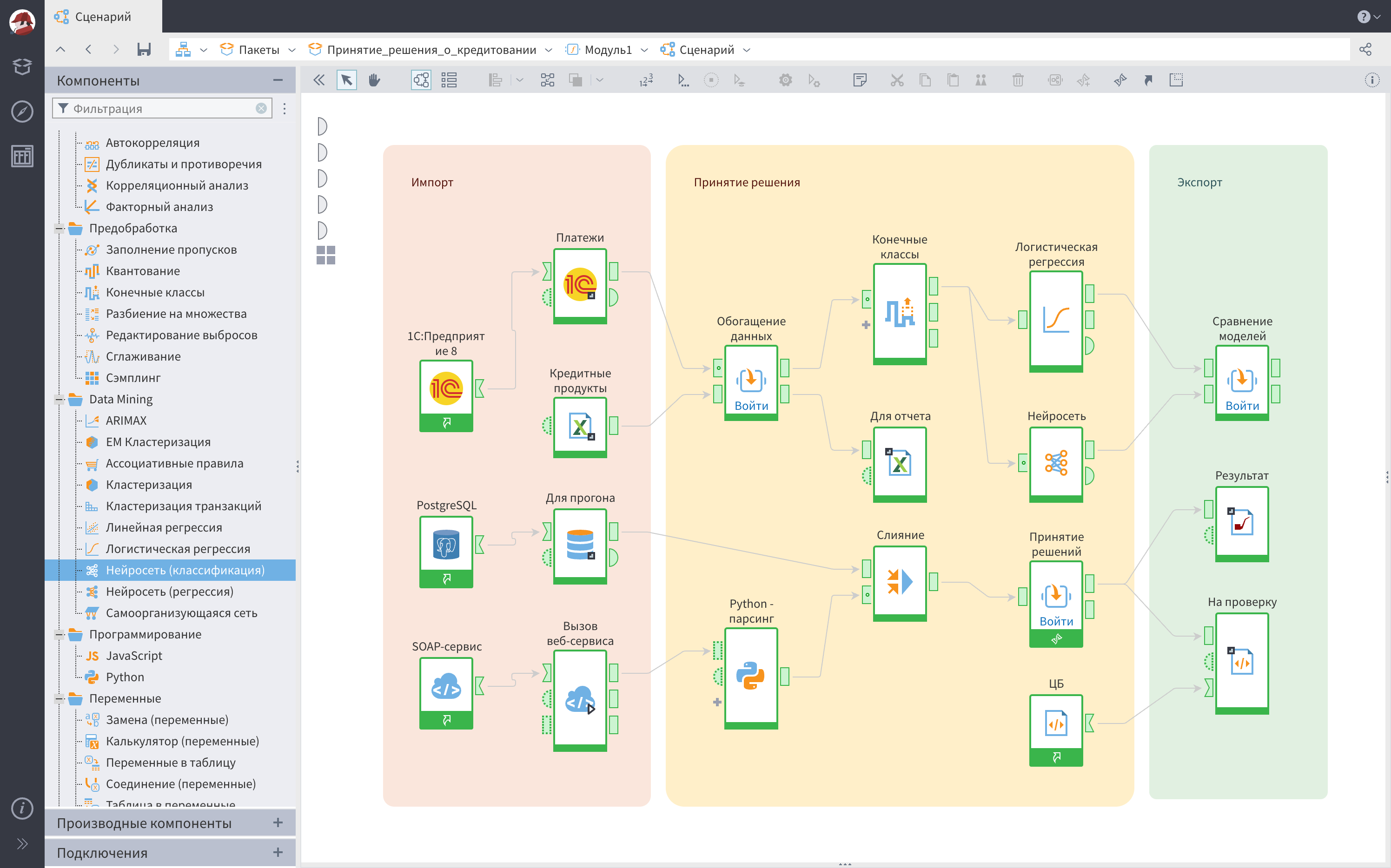Click the Модуль1 breadcrumb
Viewport: 1391px width, 868px height.
(x=608, y=50)
